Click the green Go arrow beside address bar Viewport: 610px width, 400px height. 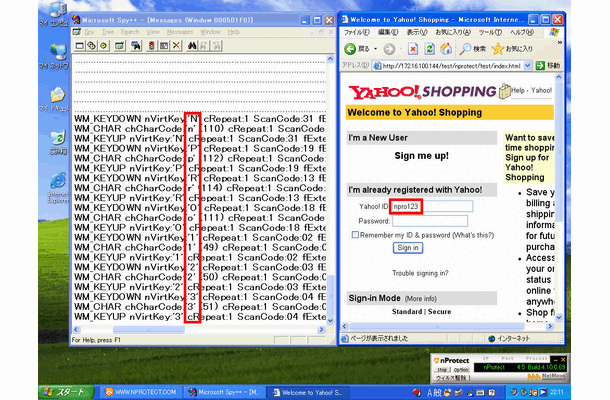(x=540, y=65)
